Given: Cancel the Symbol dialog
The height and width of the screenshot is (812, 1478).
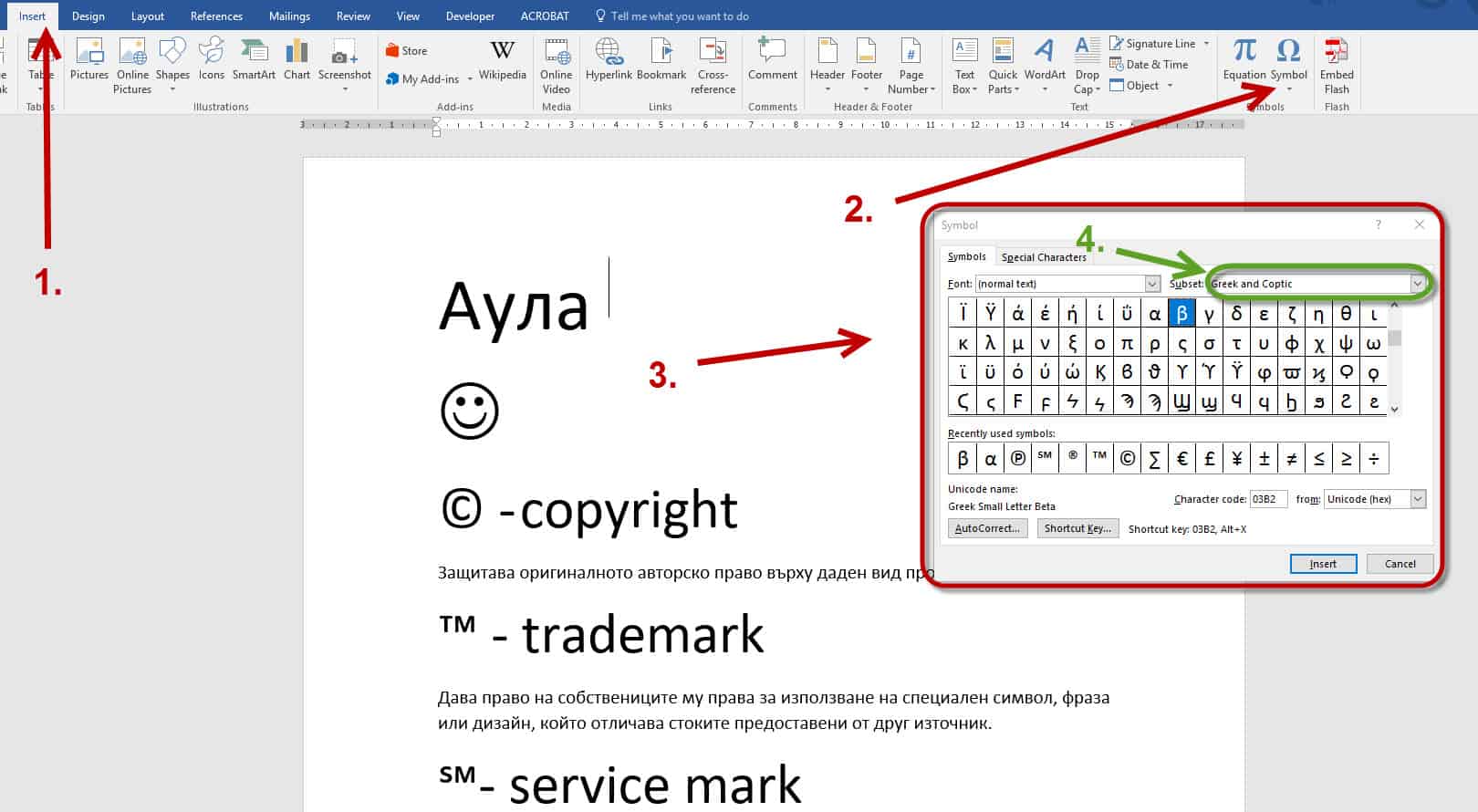Looking at the screenshot, I should (1400, 564).
